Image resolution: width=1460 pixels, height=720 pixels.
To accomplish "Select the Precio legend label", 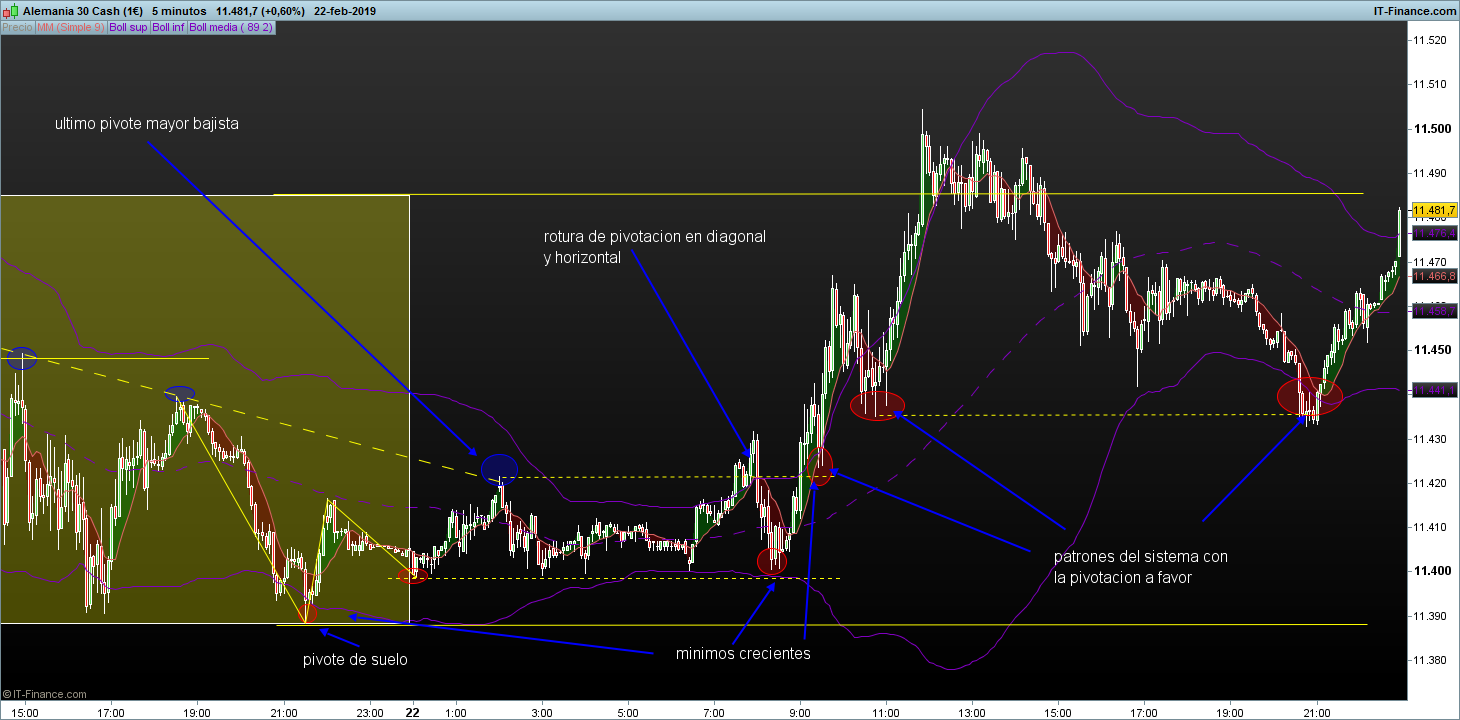I will (17, 27).
